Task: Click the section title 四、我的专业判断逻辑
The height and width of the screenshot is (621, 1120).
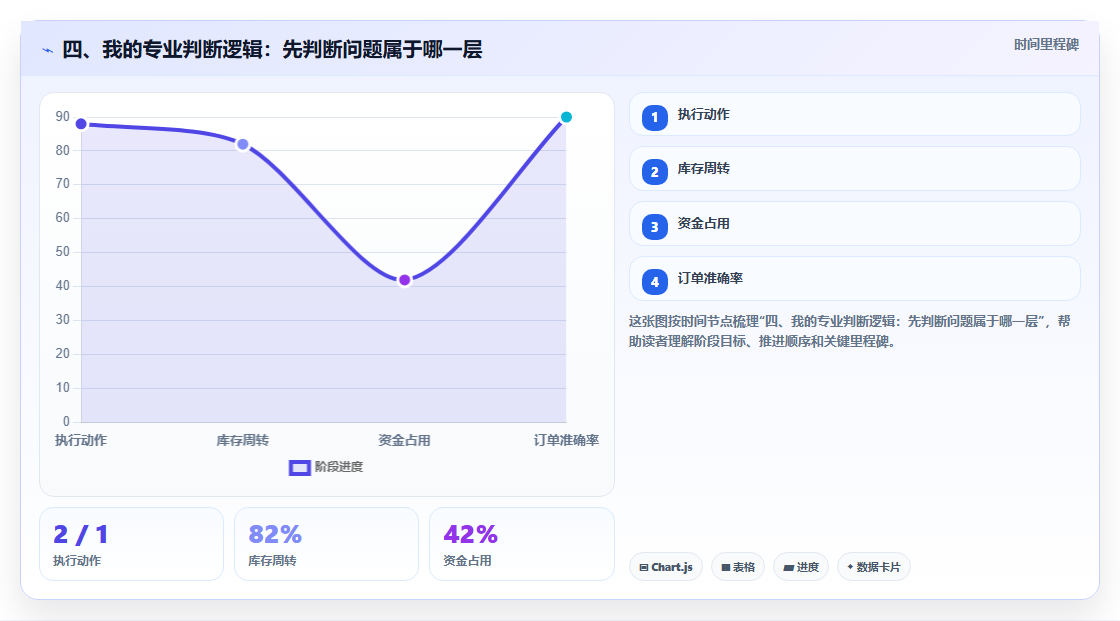Action: click(271, 49)
